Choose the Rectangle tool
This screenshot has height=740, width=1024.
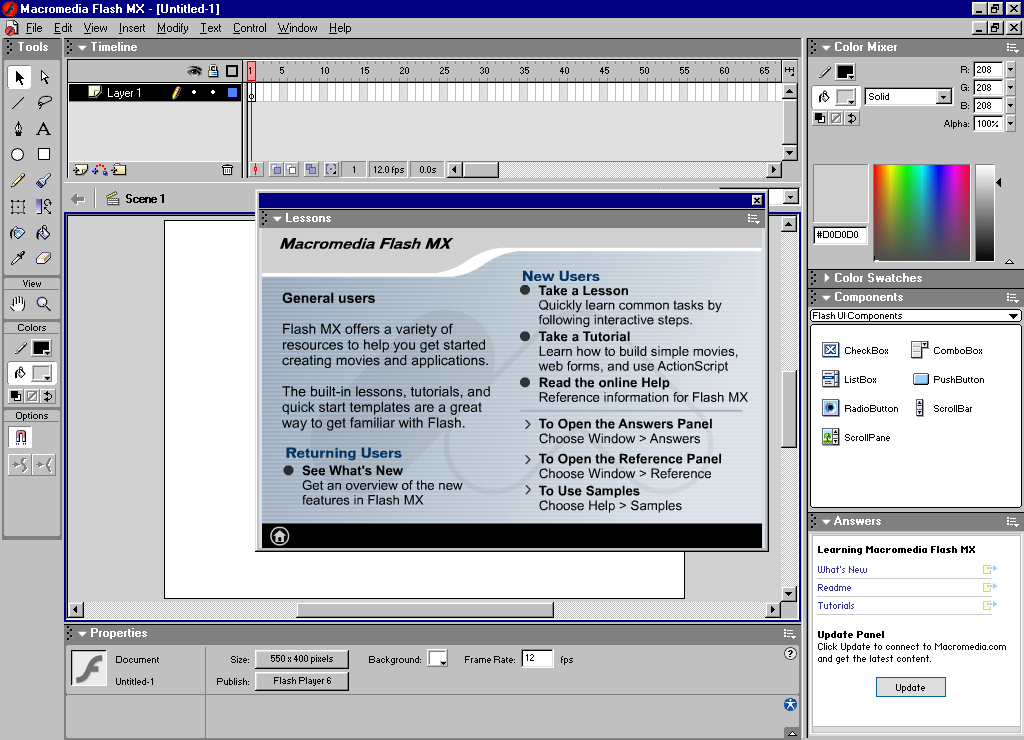(x=44, y=154)
